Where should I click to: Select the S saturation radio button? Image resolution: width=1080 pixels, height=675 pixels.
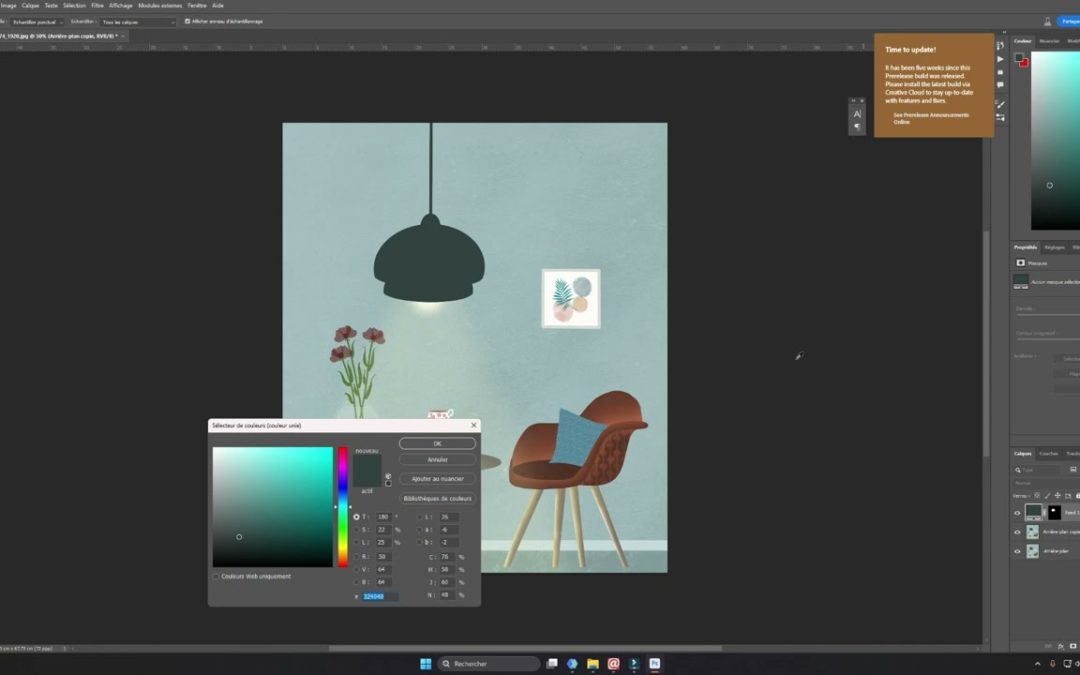click(x=356, y=530)
